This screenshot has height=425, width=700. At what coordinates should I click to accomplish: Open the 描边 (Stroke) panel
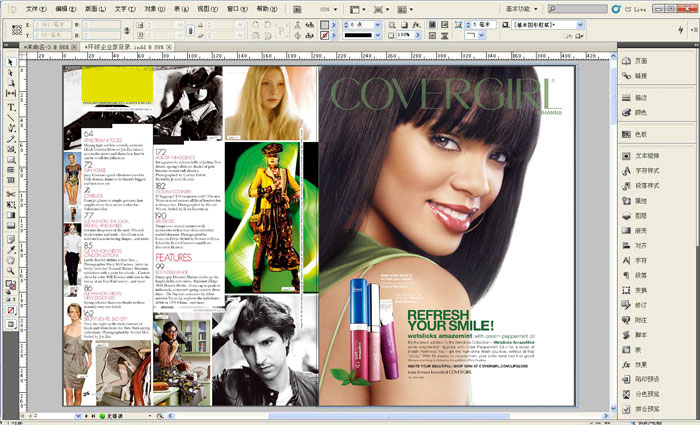point(636,98)
